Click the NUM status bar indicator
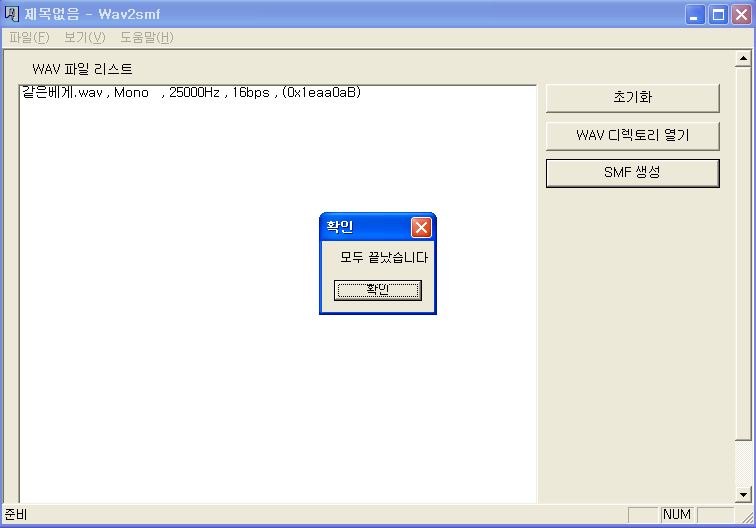The height and width of the screenshot is (528, 756). 676,514
